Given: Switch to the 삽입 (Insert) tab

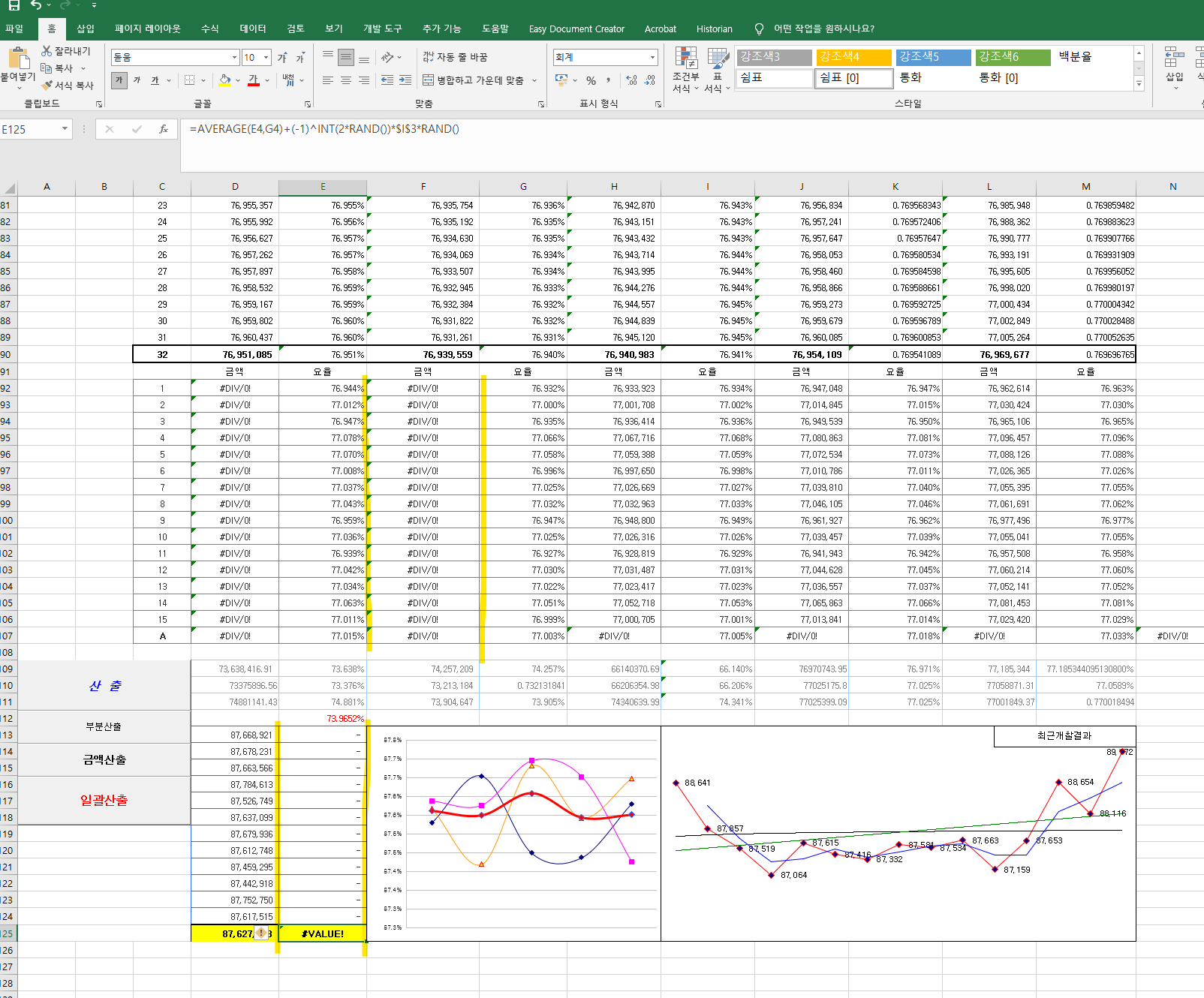Looking at the screenshot, I should (86, 29).
